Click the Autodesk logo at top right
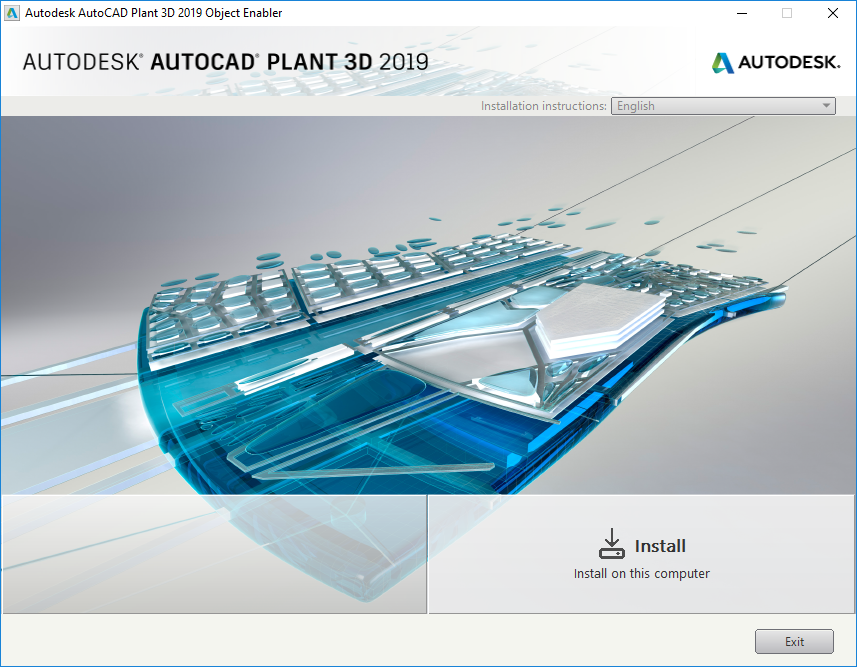Viewport: 857px width, 667px height. [776, 62]
